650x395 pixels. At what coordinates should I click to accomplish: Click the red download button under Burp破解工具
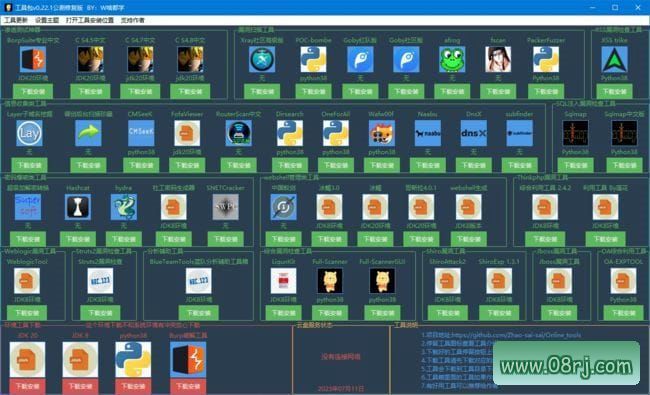coord(188,386)
